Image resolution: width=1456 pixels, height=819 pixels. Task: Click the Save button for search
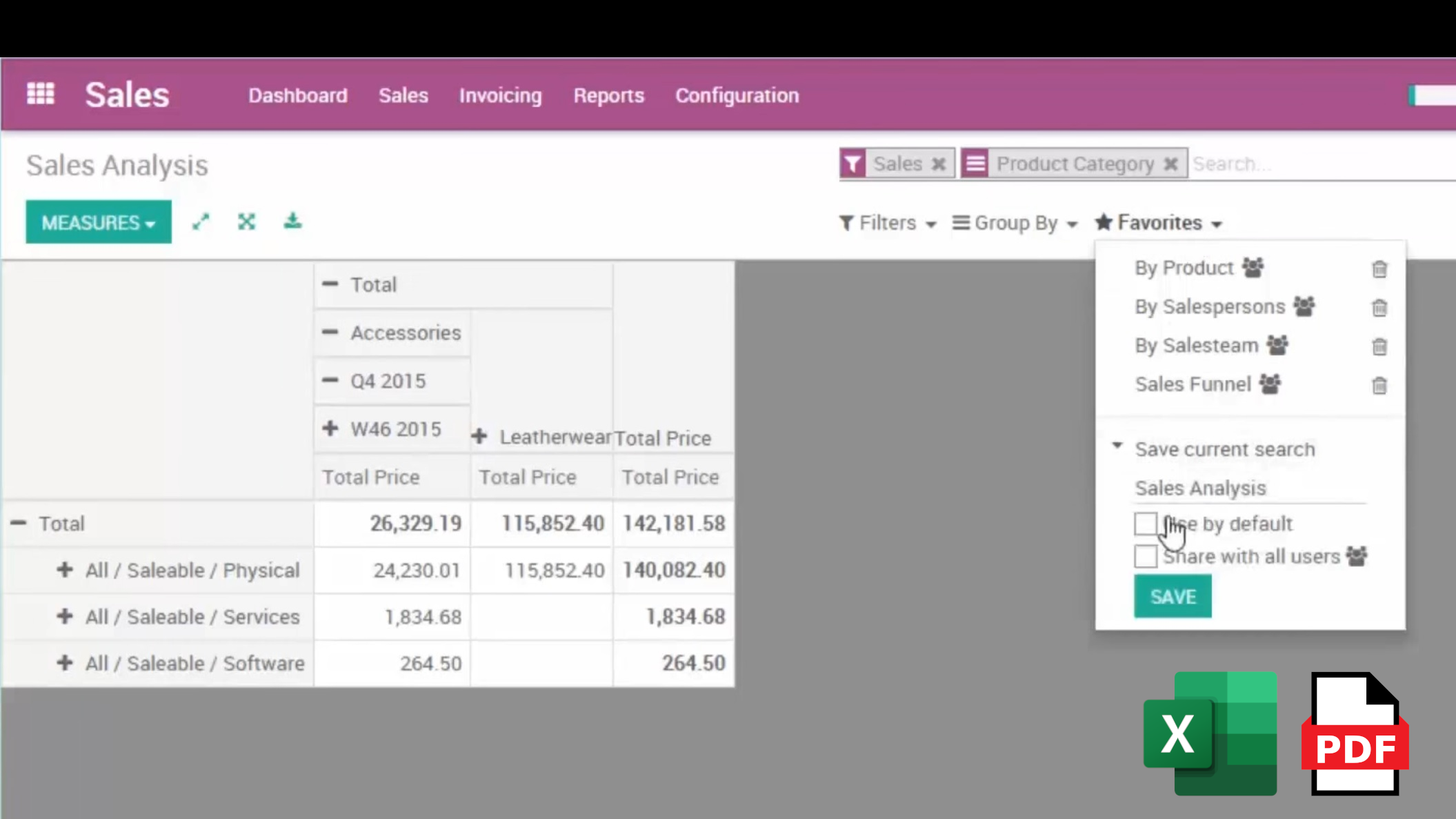1172,596
